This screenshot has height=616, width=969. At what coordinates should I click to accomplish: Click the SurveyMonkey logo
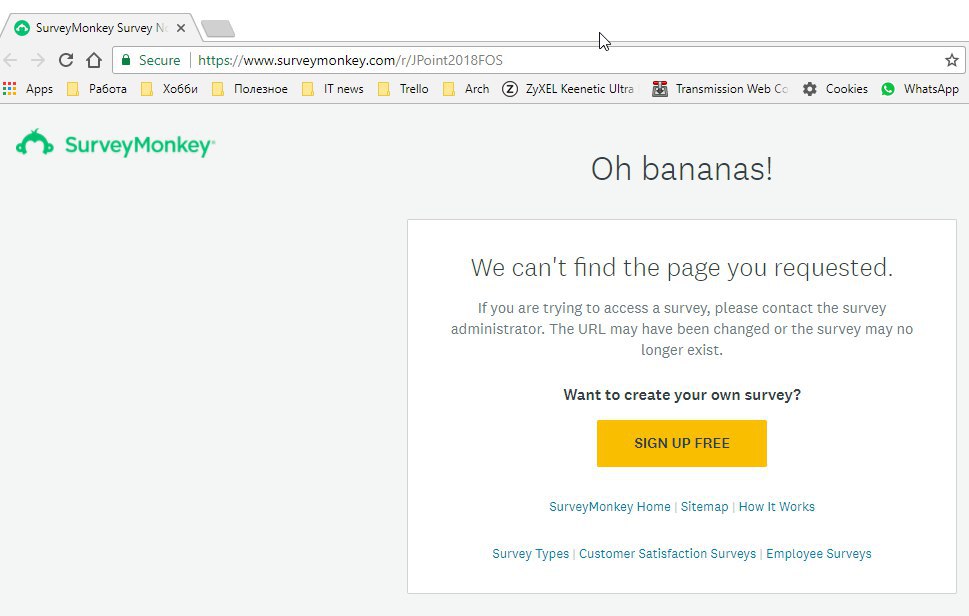pyautogui.click(x=116, y=144)
